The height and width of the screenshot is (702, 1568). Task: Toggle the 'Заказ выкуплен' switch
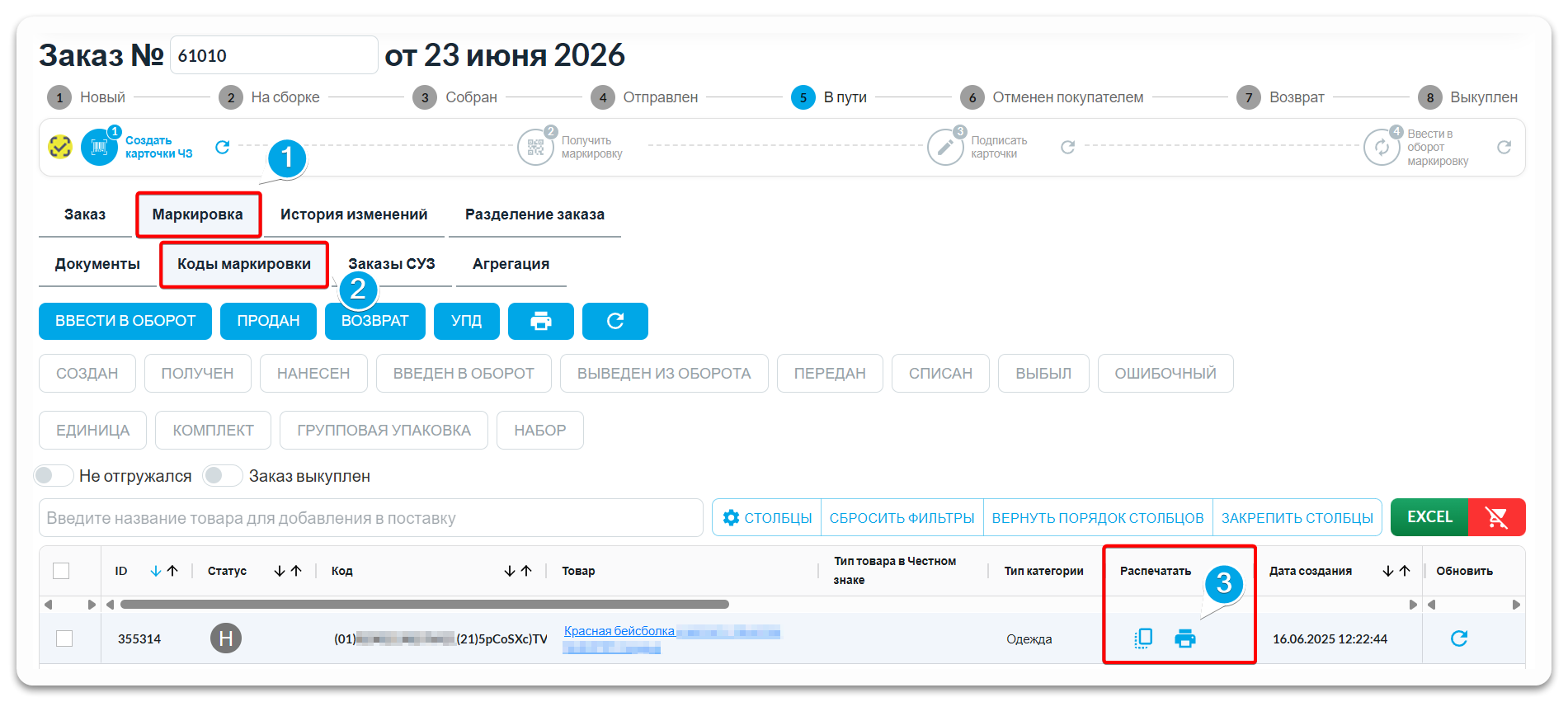click(x=223, y=476)
